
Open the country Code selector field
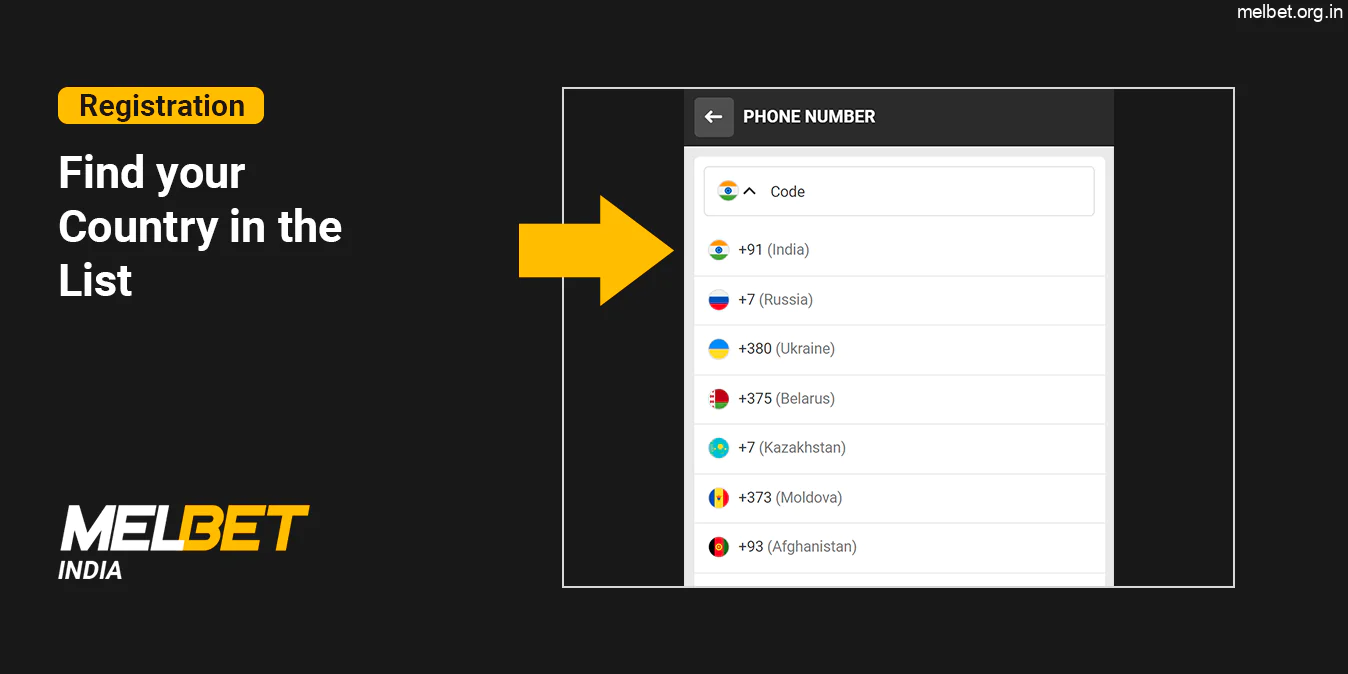click(897, 190)
